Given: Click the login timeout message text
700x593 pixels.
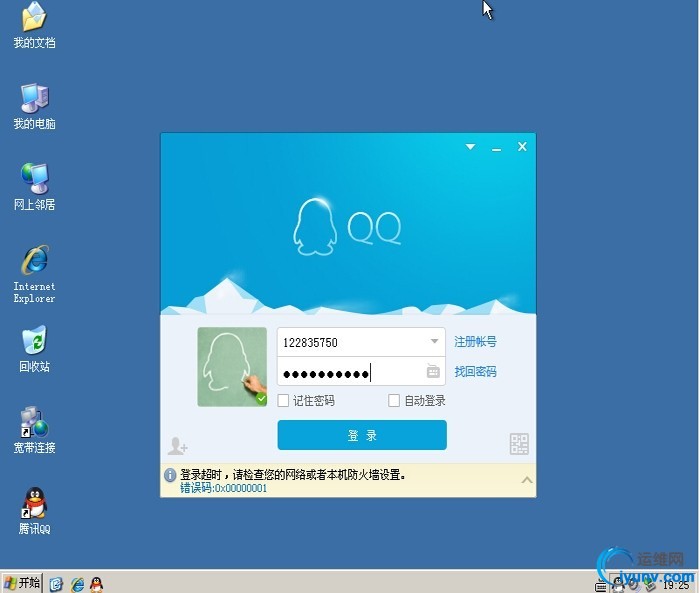Looking at the screenshot, I should click(x=293, y=475).
